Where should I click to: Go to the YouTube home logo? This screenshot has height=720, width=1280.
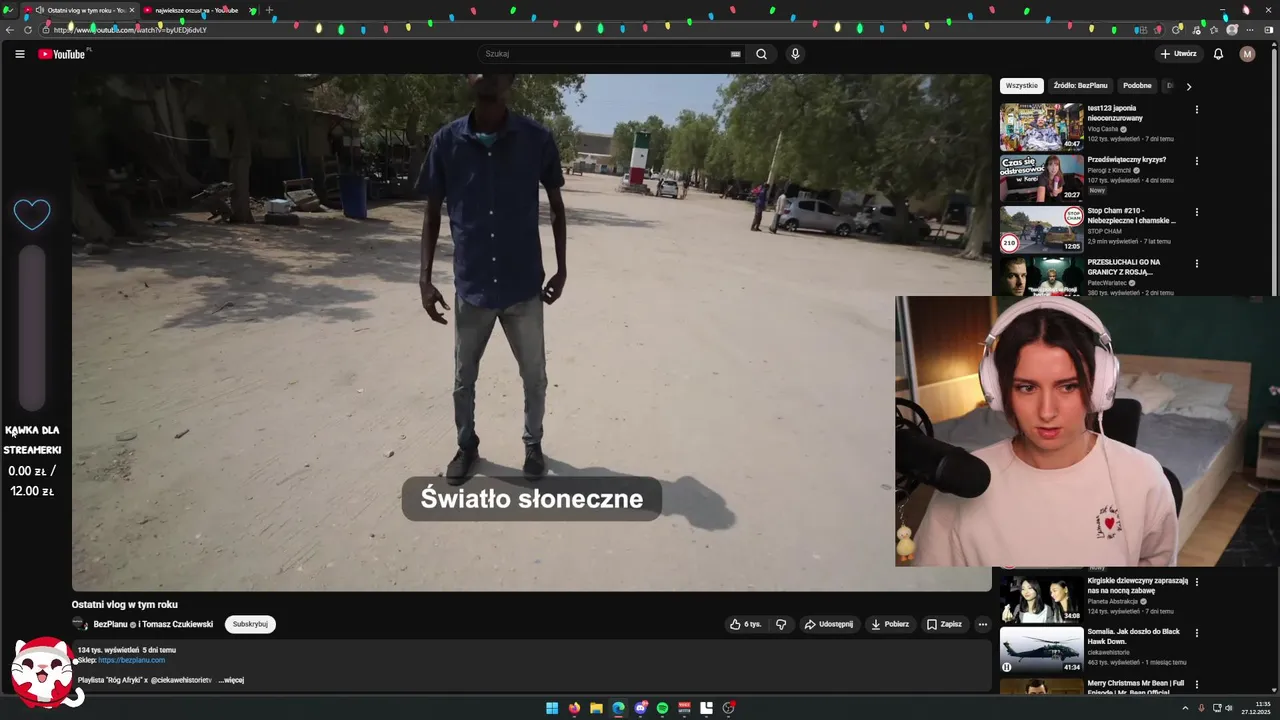pos(64,54)
